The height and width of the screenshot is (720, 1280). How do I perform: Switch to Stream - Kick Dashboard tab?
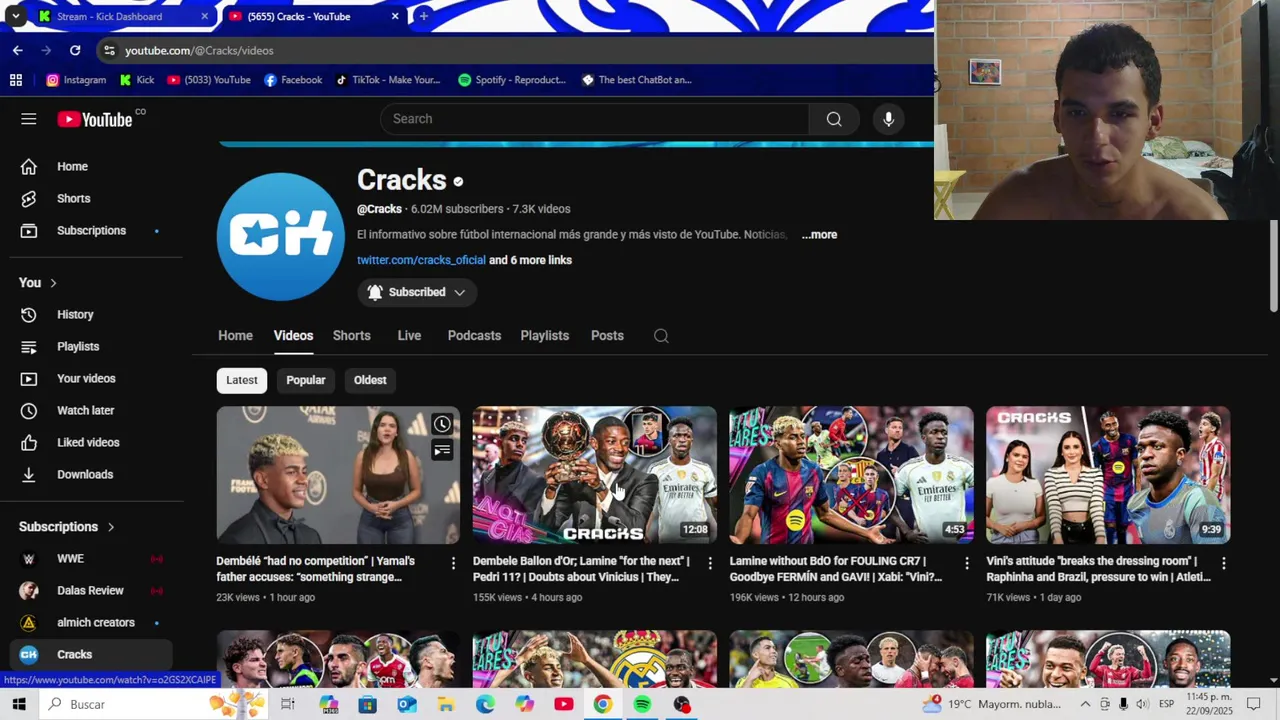(x=122, y=16)
